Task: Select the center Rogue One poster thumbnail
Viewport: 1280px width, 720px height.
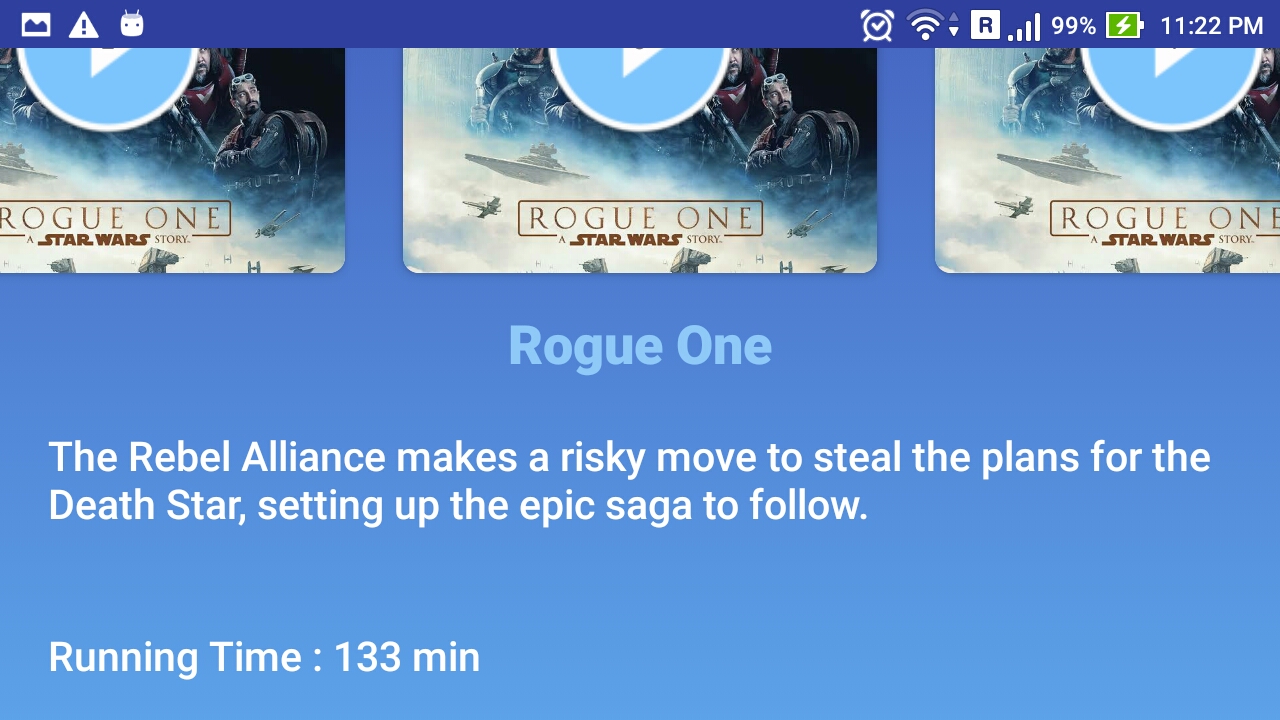Action: pyautogui.click(x=640, y=160)
